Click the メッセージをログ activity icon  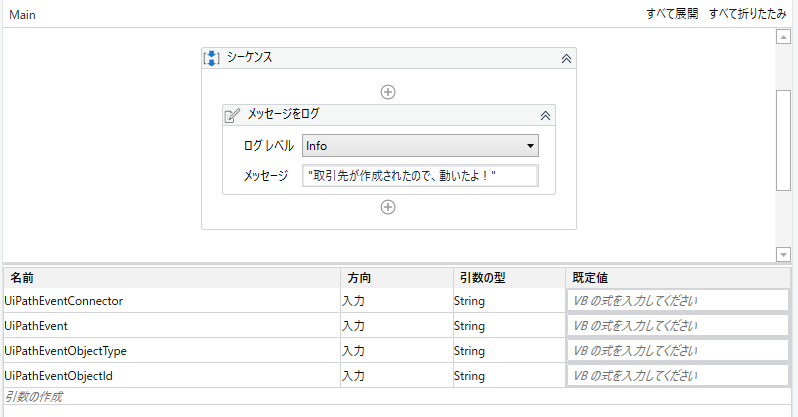(232, 115)
